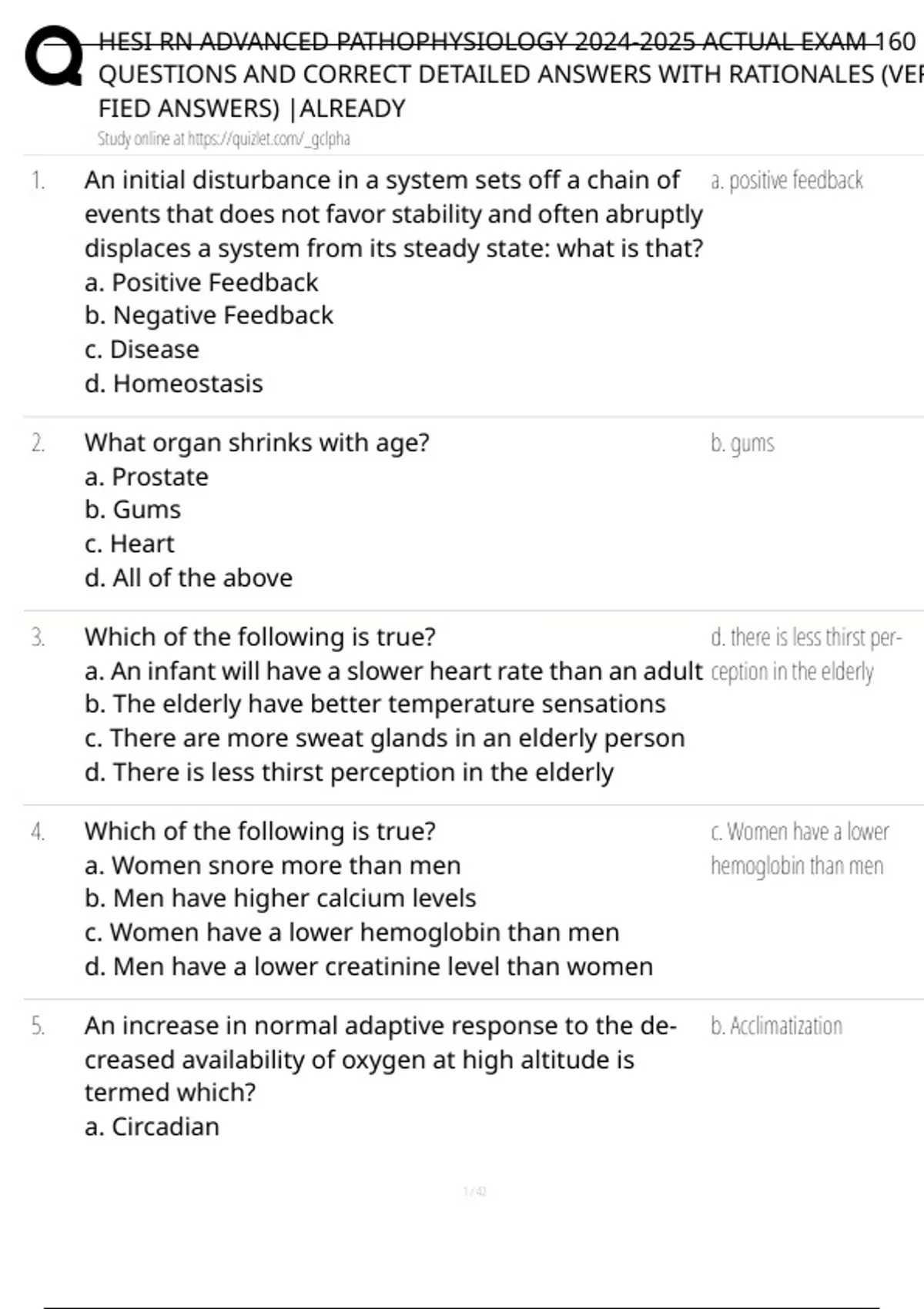
Task: Click the question 'What organ shrinks with age?'
Action: pos(257,443)
